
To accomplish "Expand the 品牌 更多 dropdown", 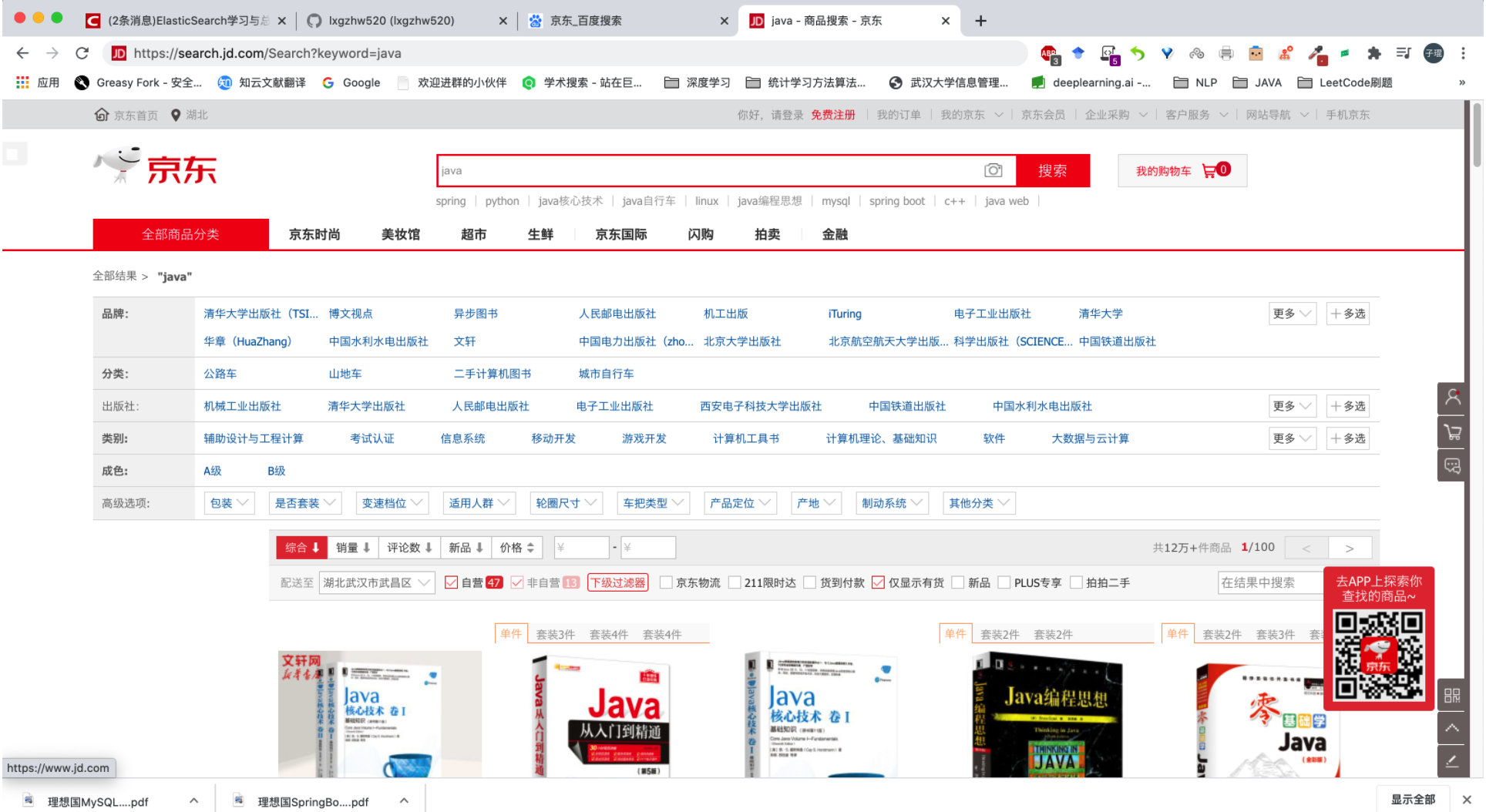I will pos(1292,314).
